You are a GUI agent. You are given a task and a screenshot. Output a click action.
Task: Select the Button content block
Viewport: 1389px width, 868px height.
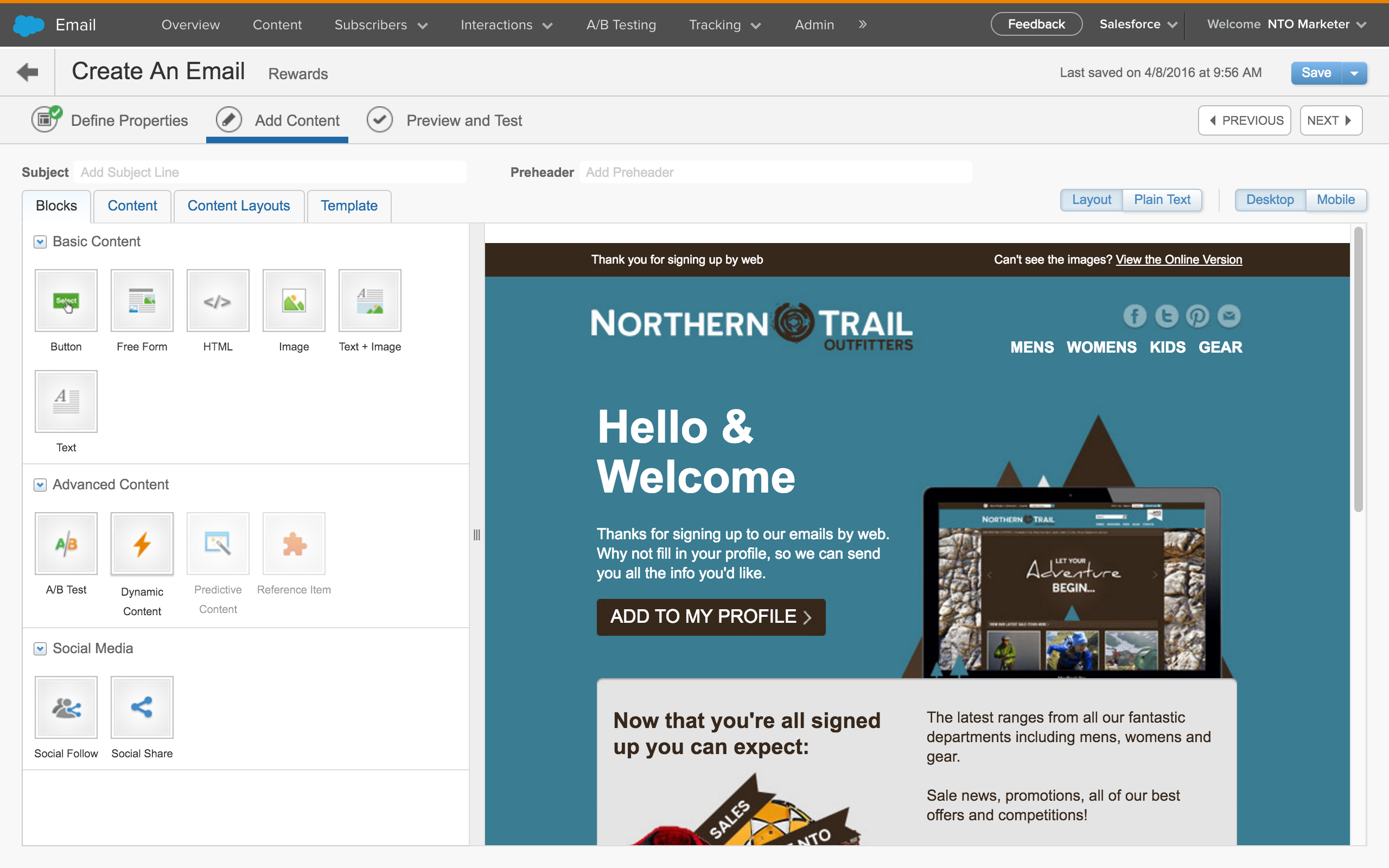coord(66,300)
